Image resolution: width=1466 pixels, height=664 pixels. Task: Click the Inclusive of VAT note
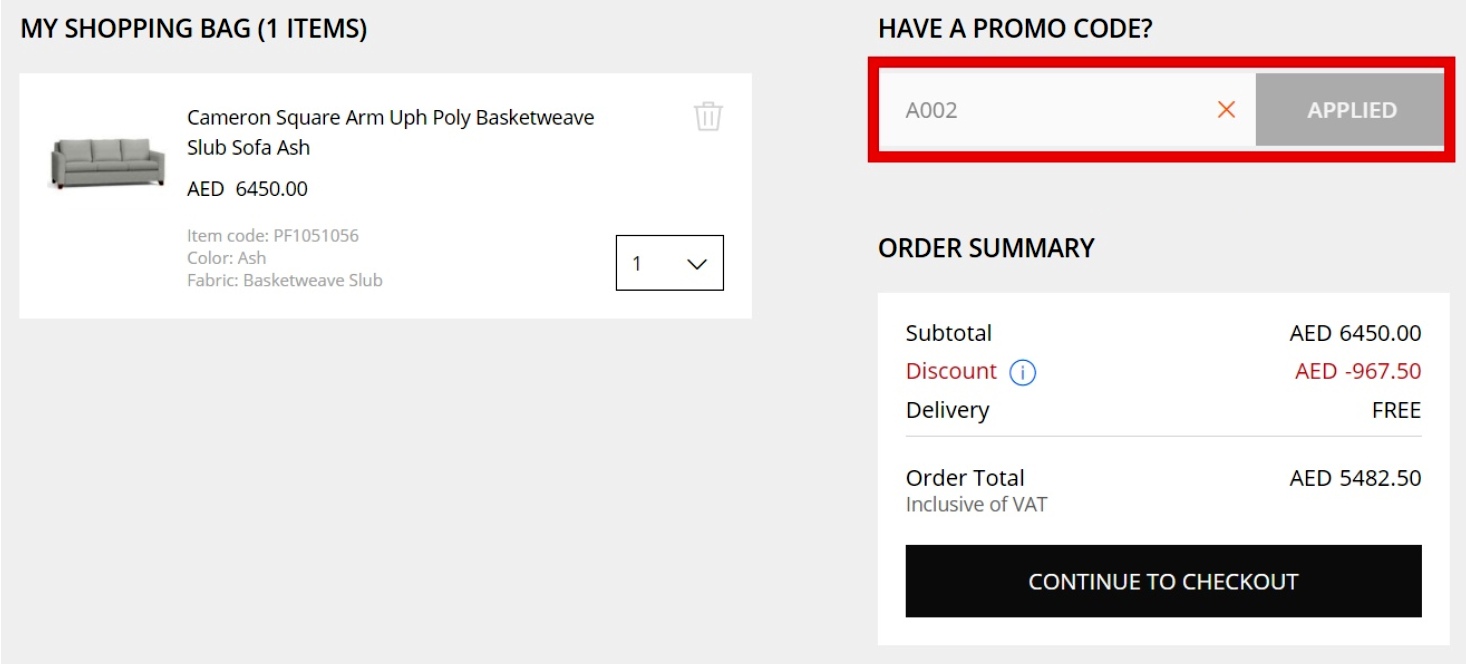(x=974, y=504)
